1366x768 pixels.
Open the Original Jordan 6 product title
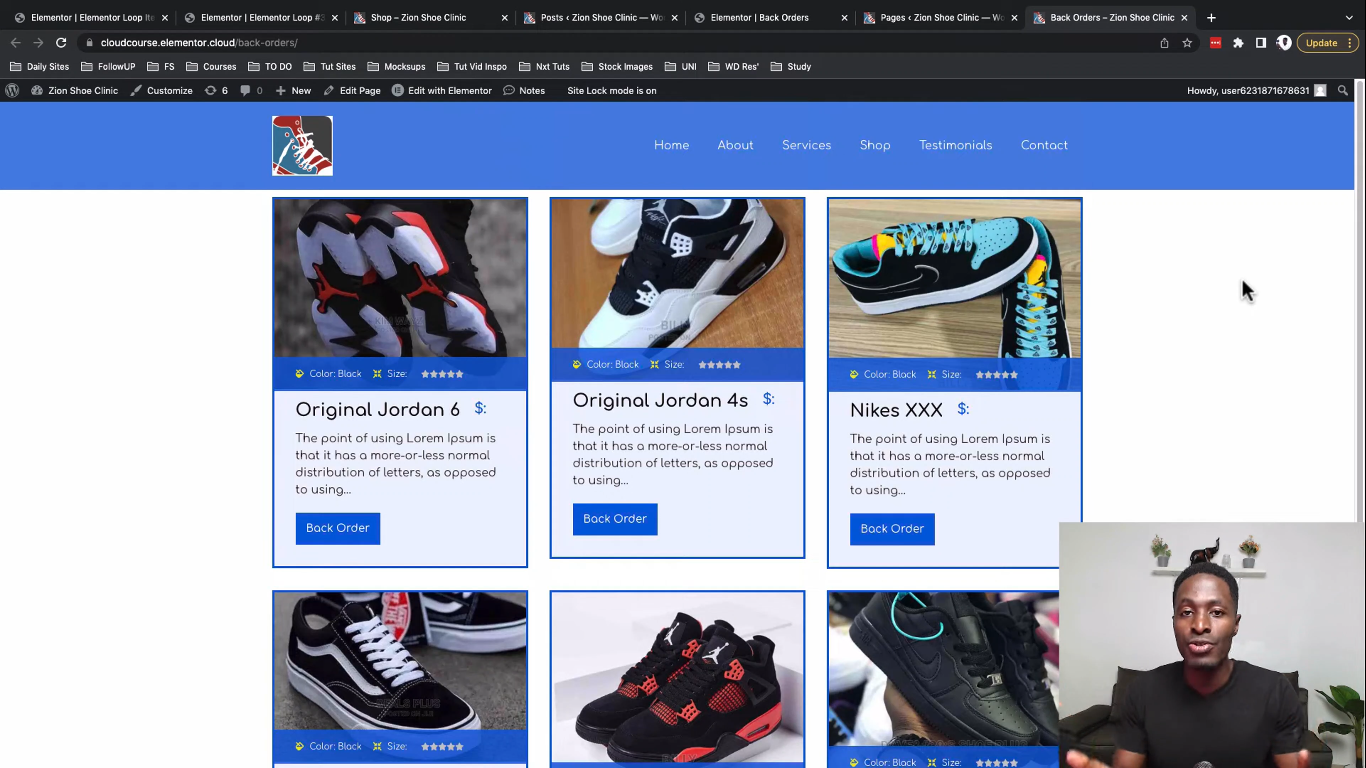pos(378,410)
